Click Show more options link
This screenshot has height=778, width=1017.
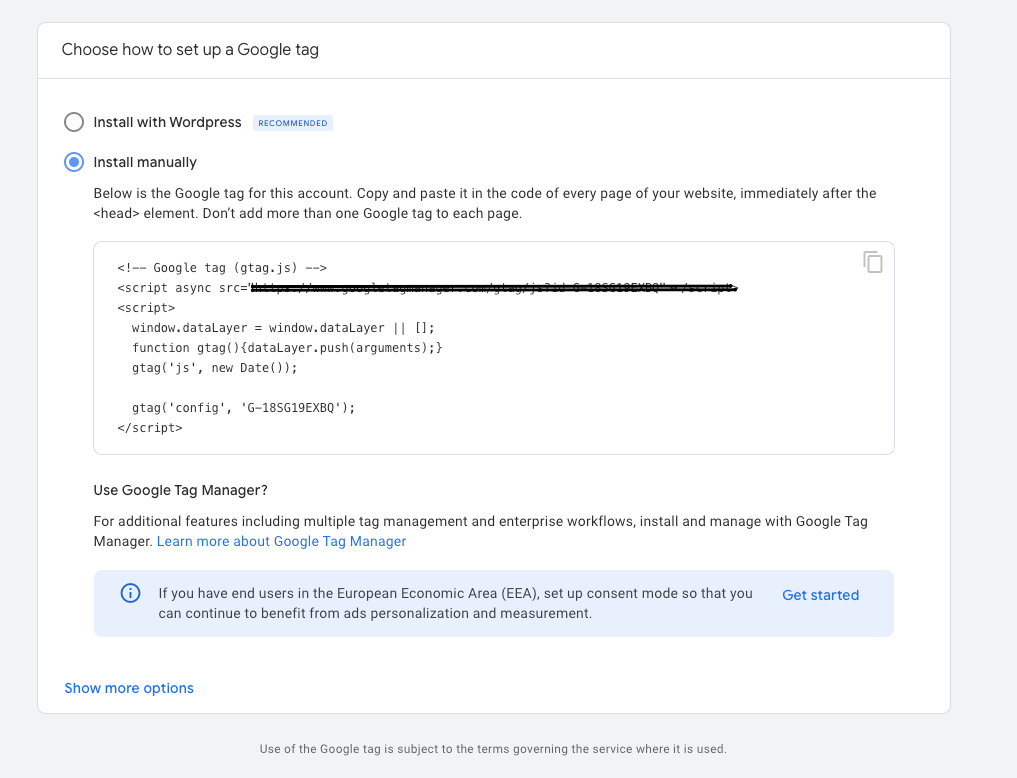pyautogui.click(x=129, y=688)
